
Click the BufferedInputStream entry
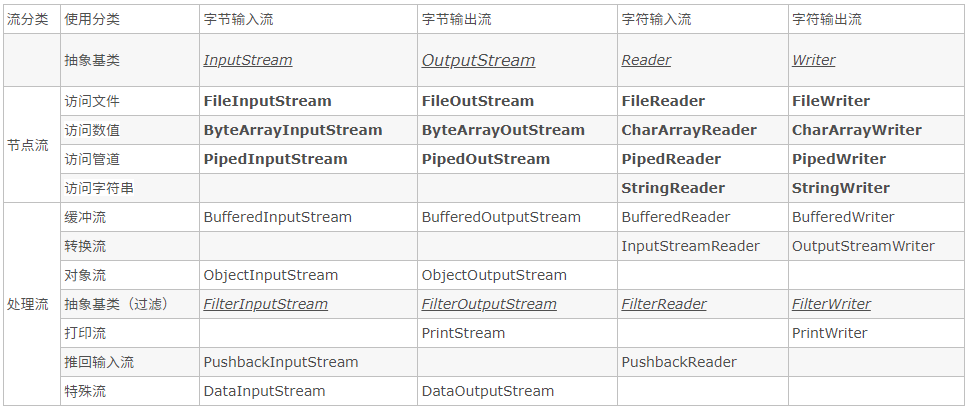[x=278, y=217]
